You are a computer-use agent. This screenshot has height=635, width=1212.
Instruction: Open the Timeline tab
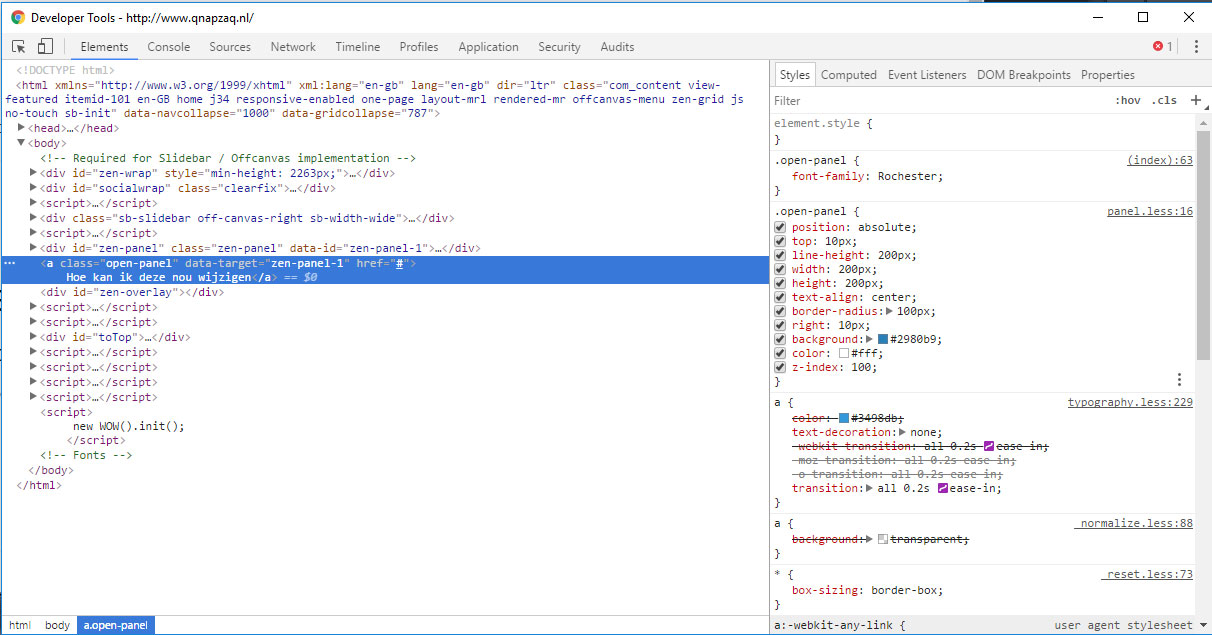click(x=358, y=47)
